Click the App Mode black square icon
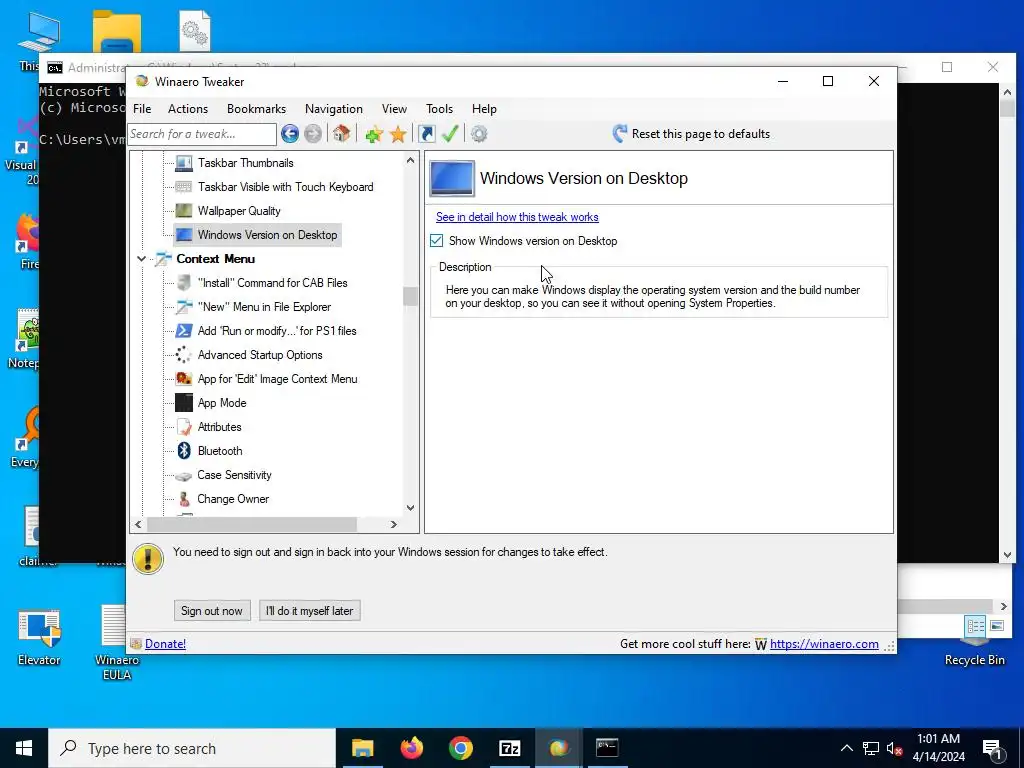This screenshot has width=1024, height=768. click(x=184, y=403)
